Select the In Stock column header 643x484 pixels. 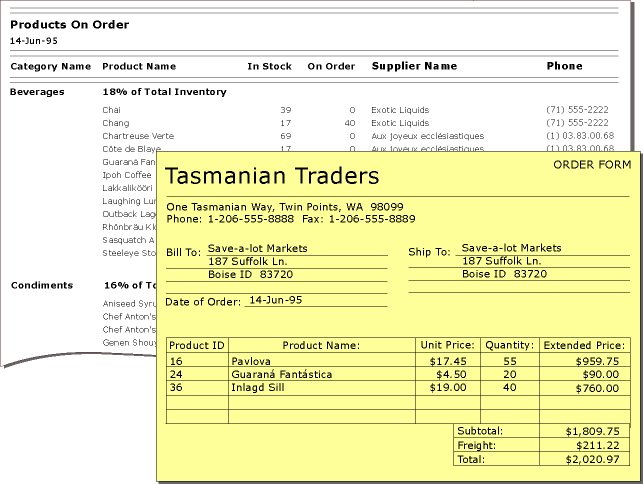tap(269, 67)
